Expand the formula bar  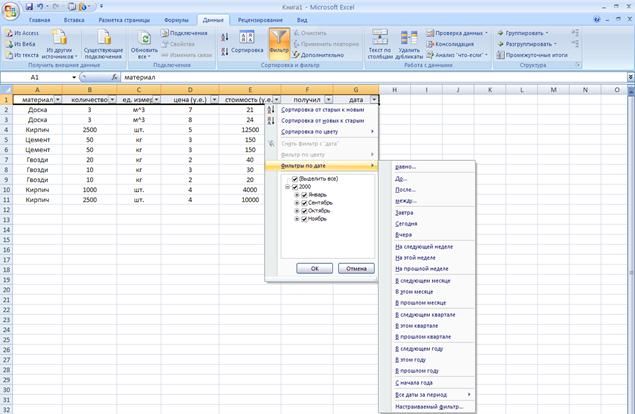[631, 77]
